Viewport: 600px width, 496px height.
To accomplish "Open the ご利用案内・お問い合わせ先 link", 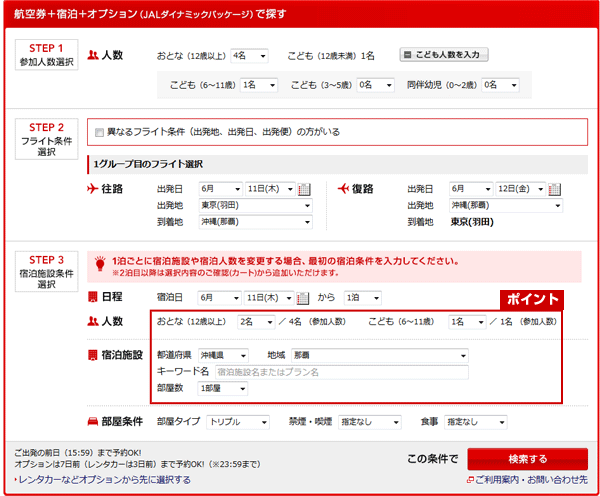I will point(531,481).
